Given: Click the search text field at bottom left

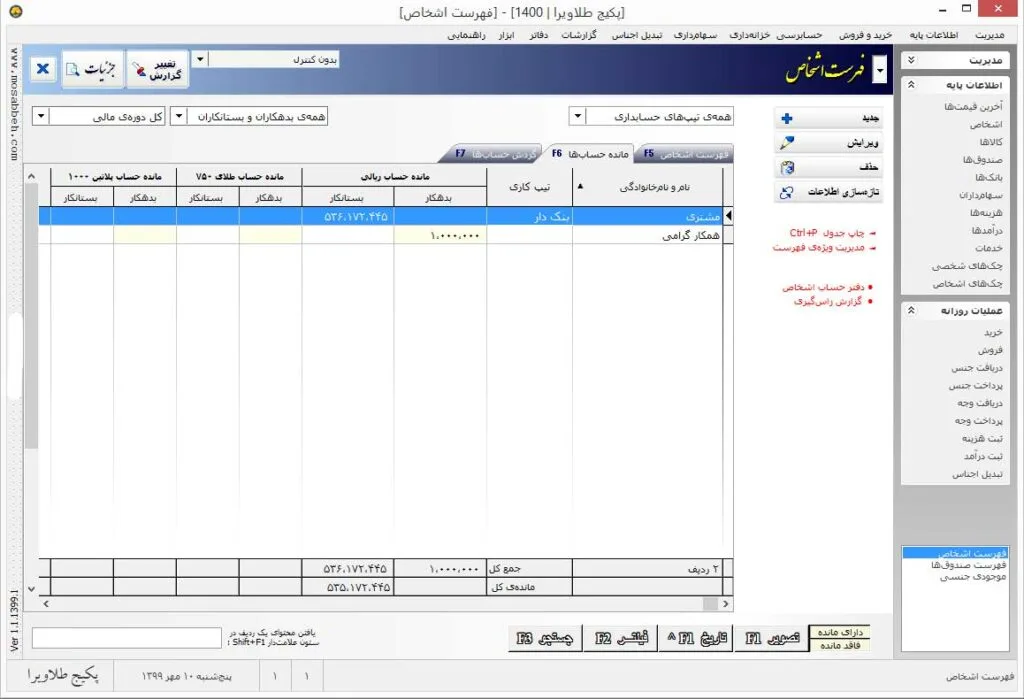Looking at the screenshot, I should pos(127,638).
